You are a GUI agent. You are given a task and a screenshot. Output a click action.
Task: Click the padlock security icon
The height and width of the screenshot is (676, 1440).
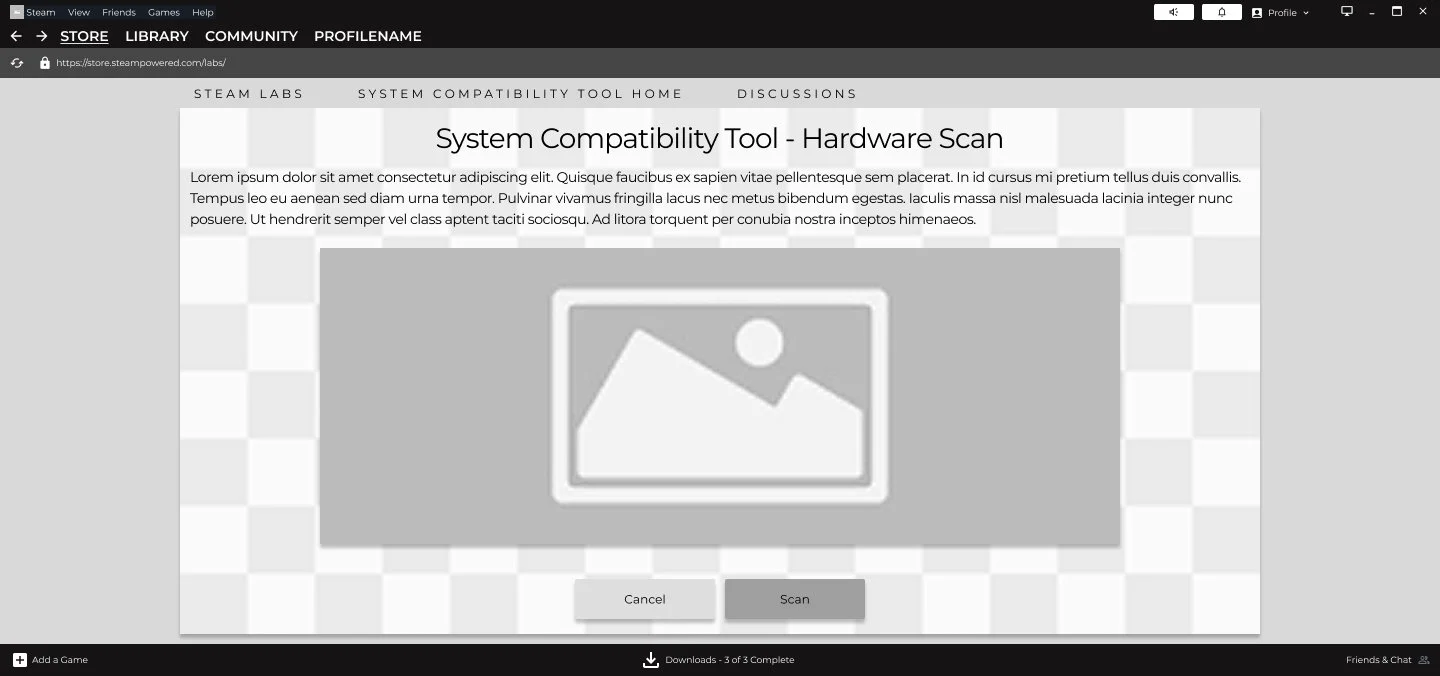tap(44, 62)
